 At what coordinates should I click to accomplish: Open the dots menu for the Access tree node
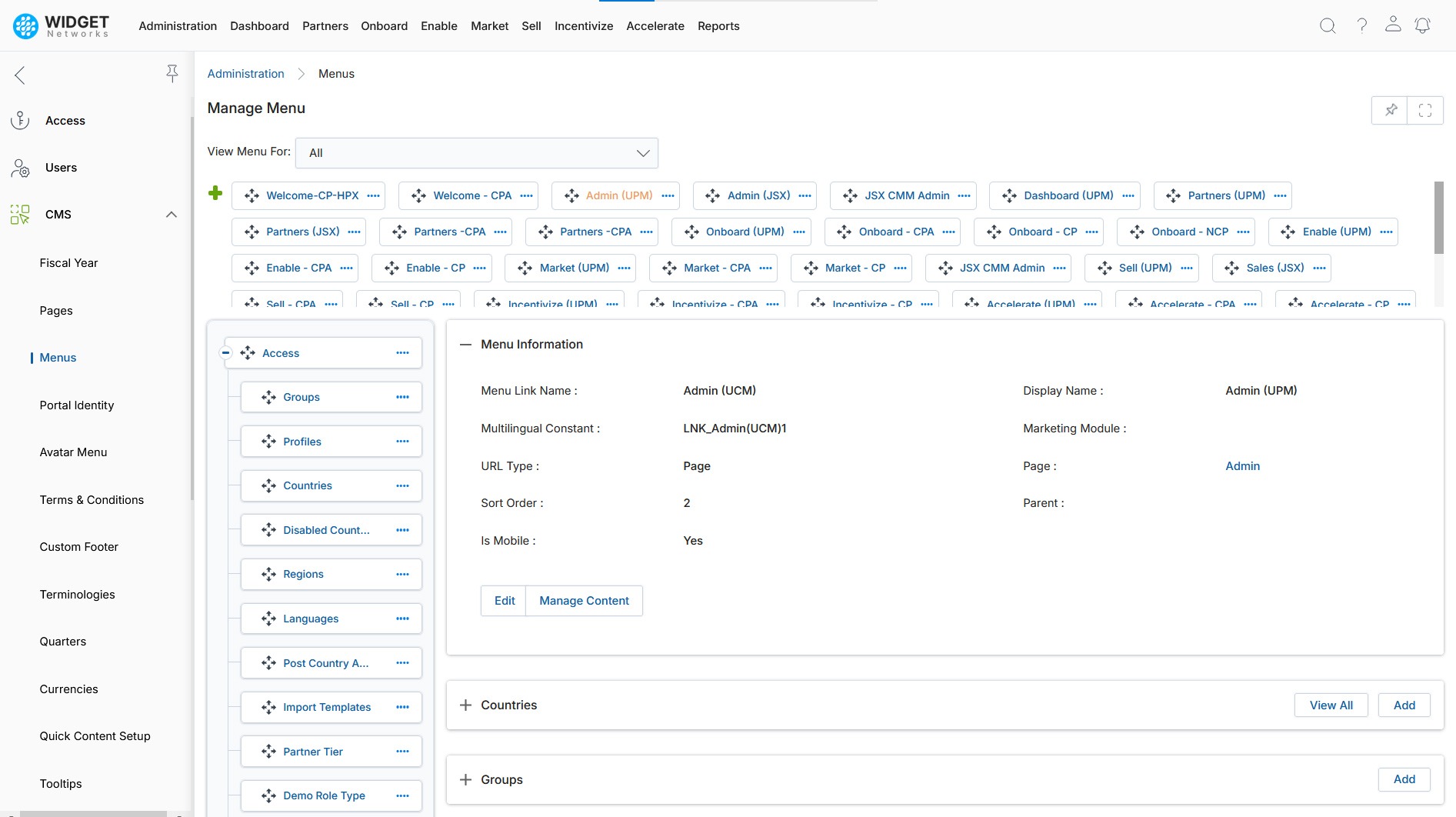[403, 352]
